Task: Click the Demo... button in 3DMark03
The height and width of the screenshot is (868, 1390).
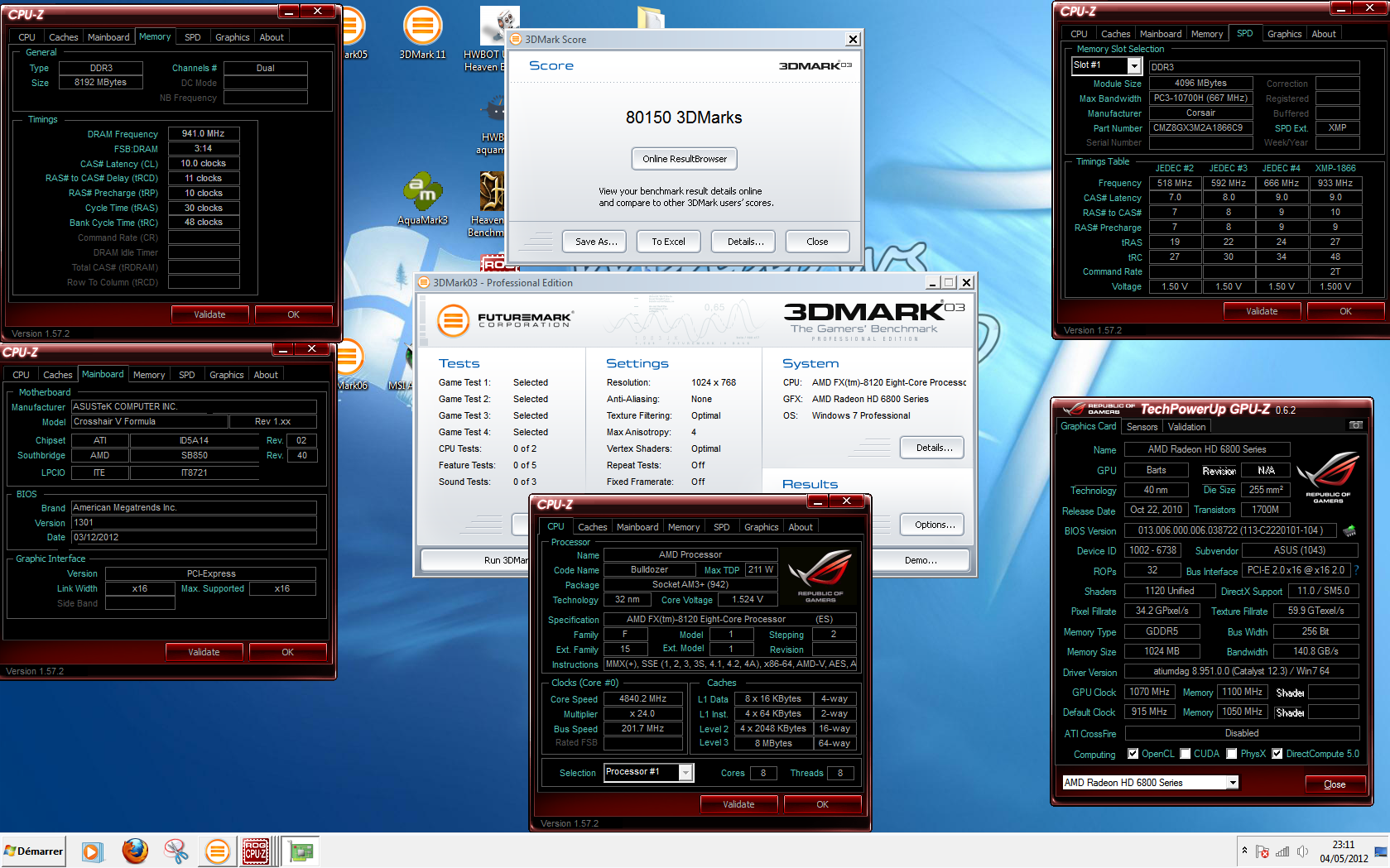Action: (x=920, y=560)
